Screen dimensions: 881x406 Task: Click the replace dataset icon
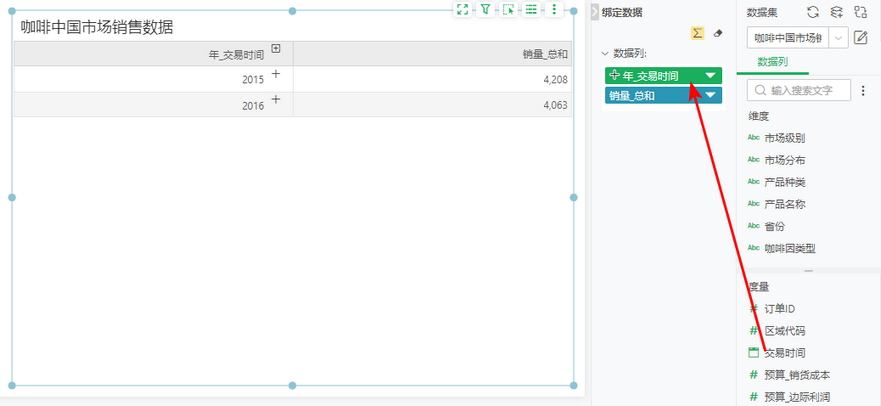[860, 12]
